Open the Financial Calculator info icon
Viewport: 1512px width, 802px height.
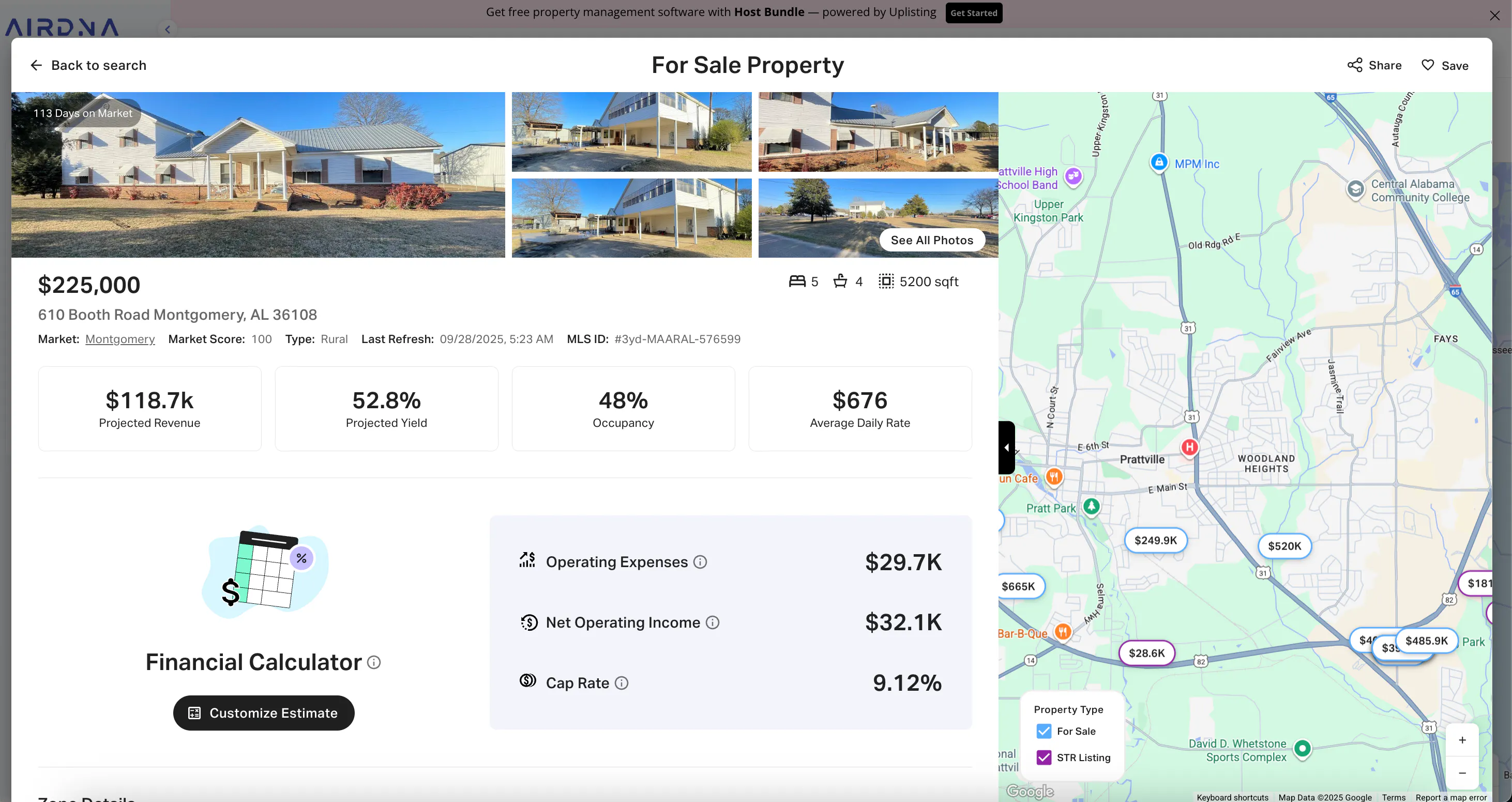[x=374, y=662]
